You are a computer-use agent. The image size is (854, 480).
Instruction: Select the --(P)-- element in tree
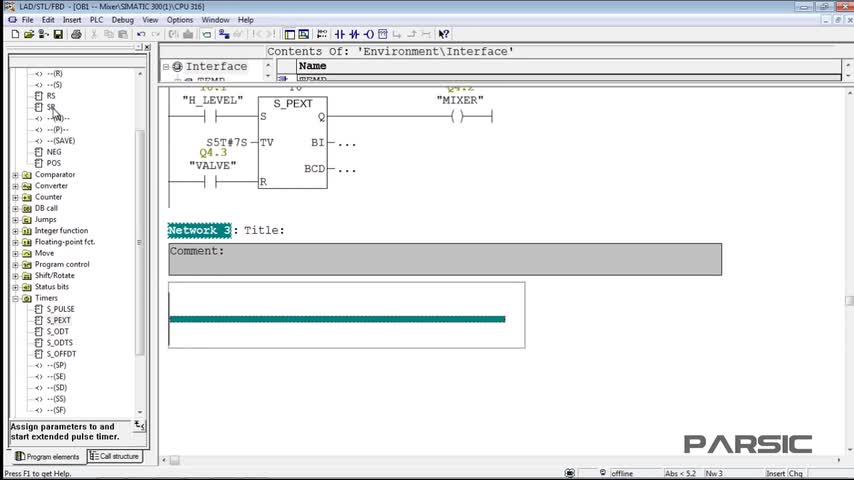click(58, 130)
